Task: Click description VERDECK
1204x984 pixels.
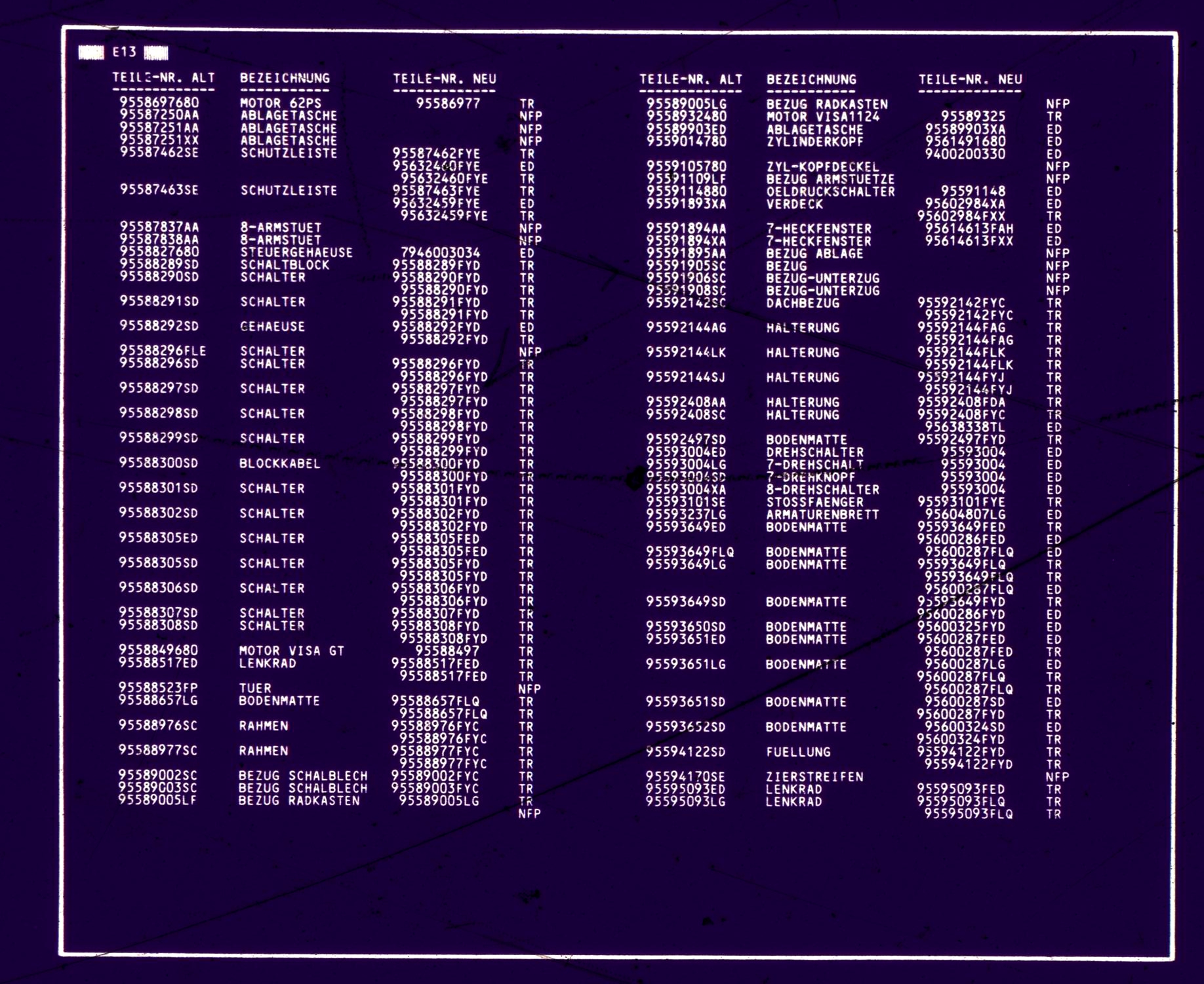Action: 795,204
